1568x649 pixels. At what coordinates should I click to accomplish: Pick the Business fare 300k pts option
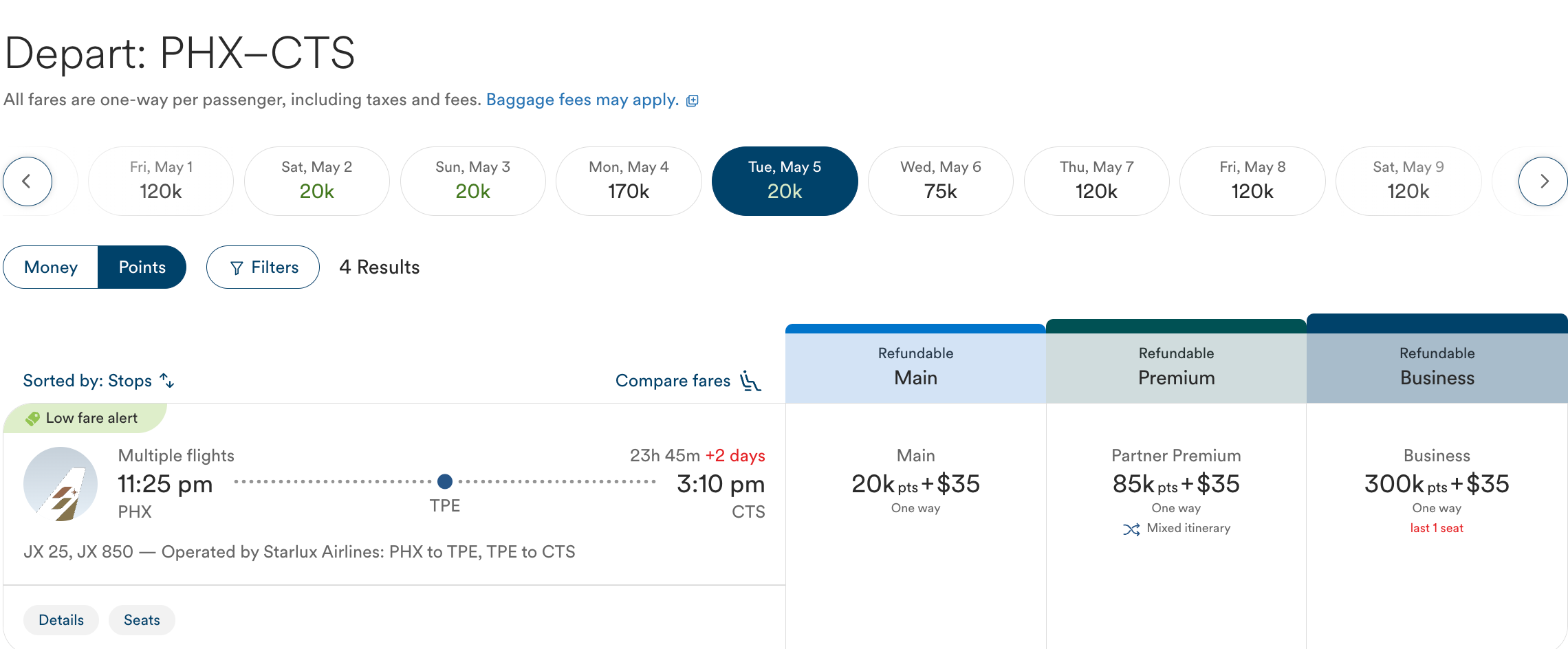tap(1436, 485)
